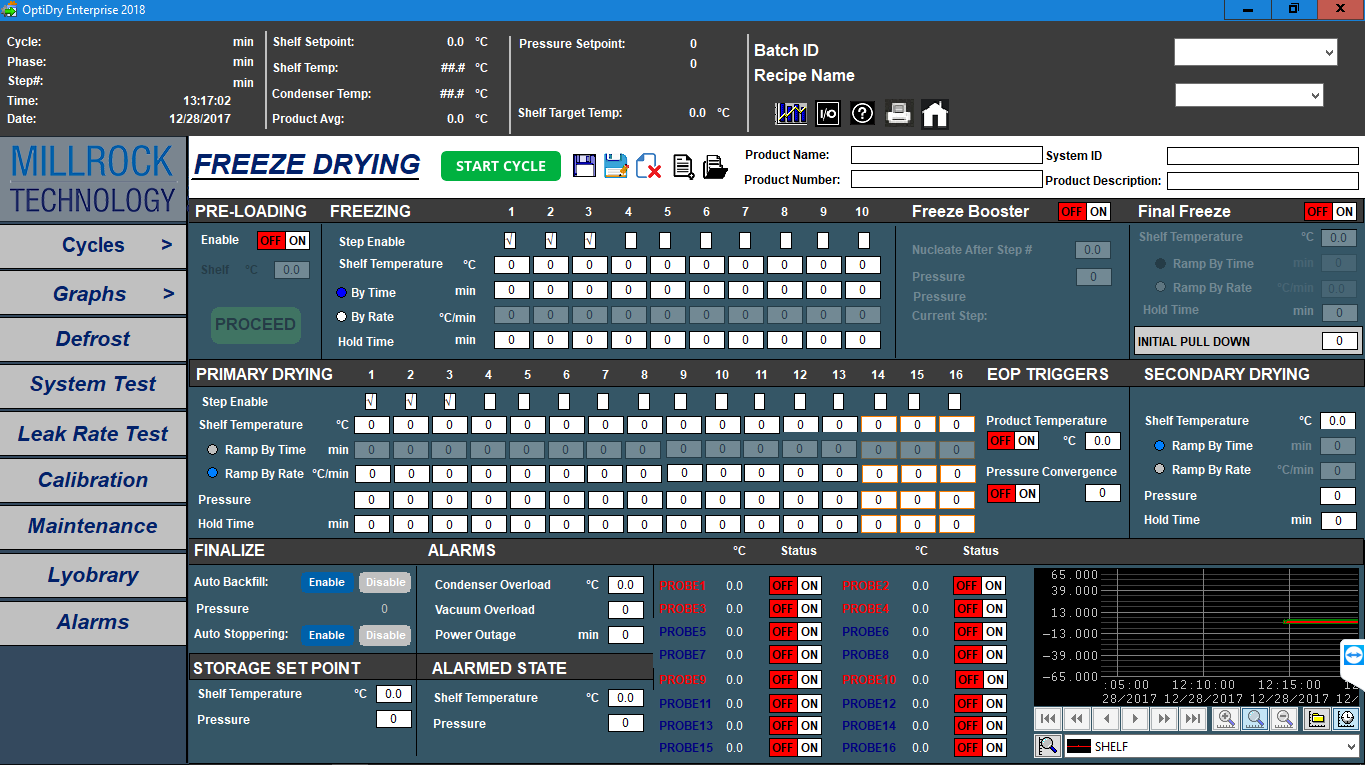The image size is (1365, 765).
Task: Click the middle time-axis magnifier icon
Action: pos(1254,718)
